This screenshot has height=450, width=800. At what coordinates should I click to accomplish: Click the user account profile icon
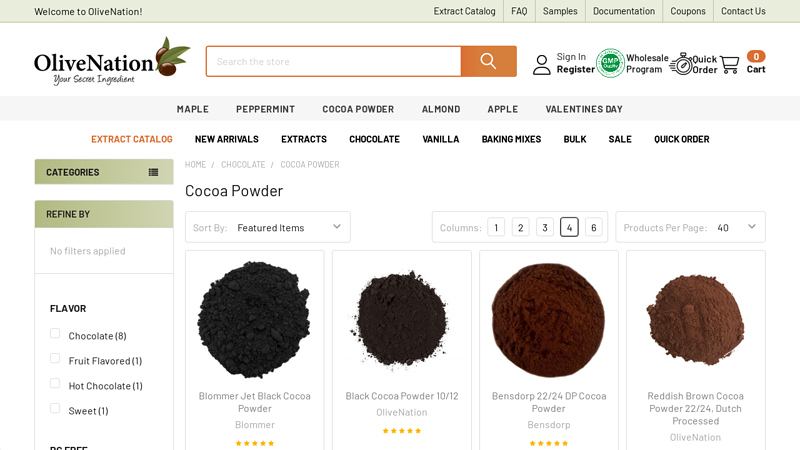coord(541,65)
